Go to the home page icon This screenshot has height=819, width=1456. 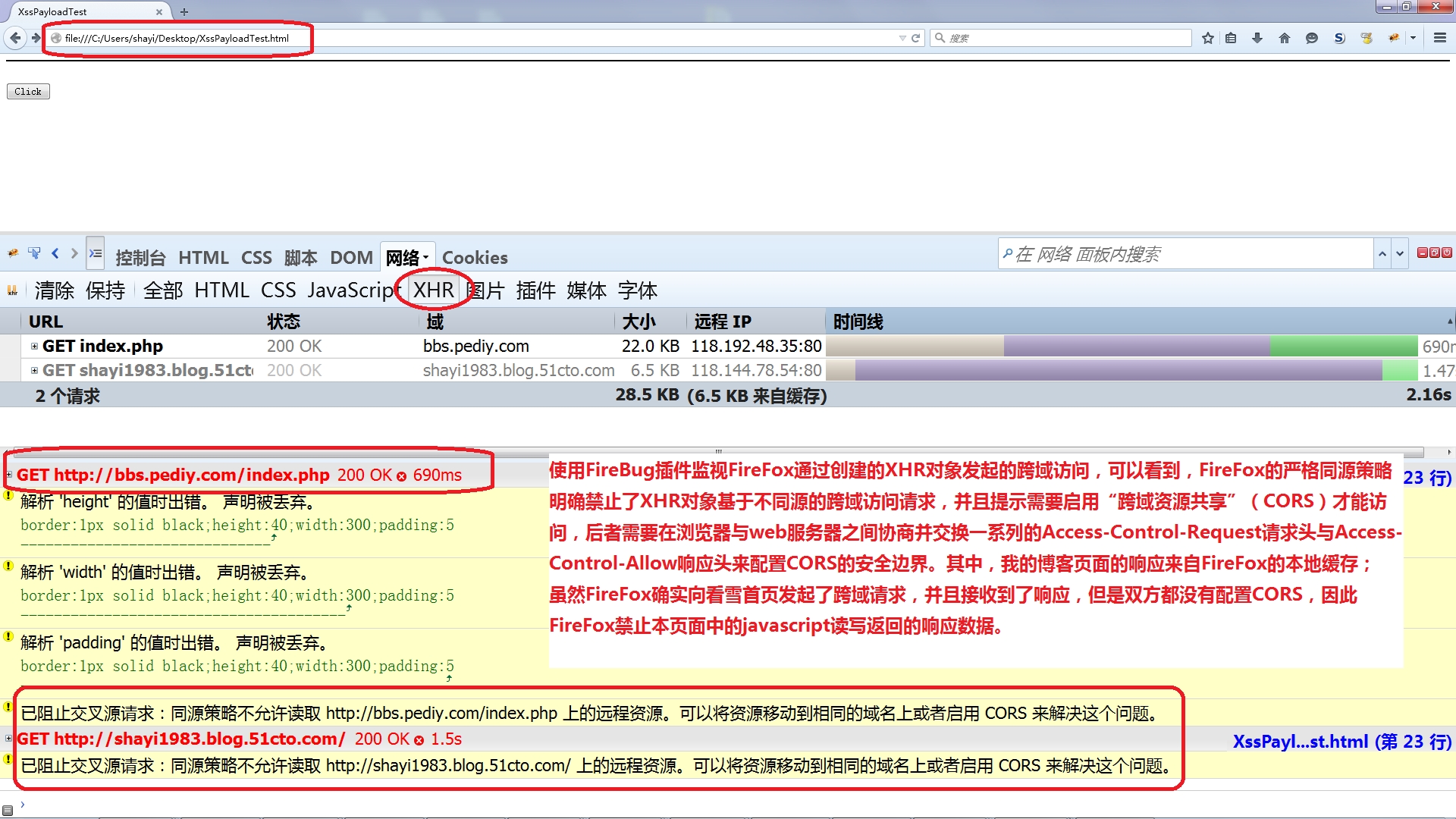click(1284, 38)
